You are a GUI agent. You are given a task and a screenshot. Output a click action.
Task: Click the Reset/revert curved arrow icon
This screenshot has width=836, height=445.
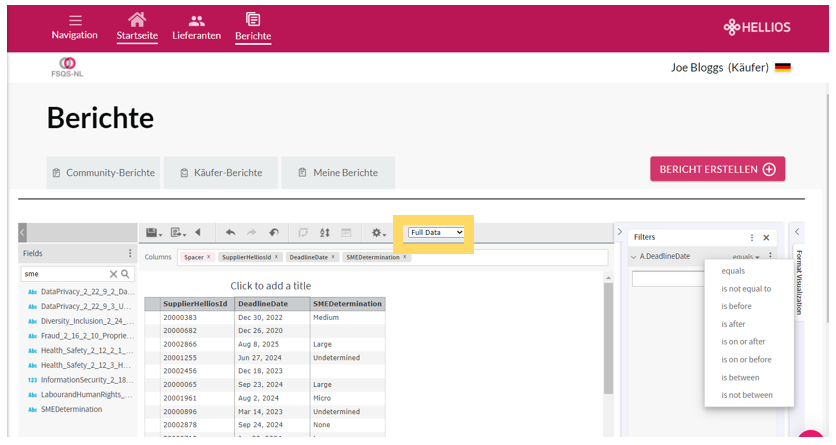click(274, 232)
